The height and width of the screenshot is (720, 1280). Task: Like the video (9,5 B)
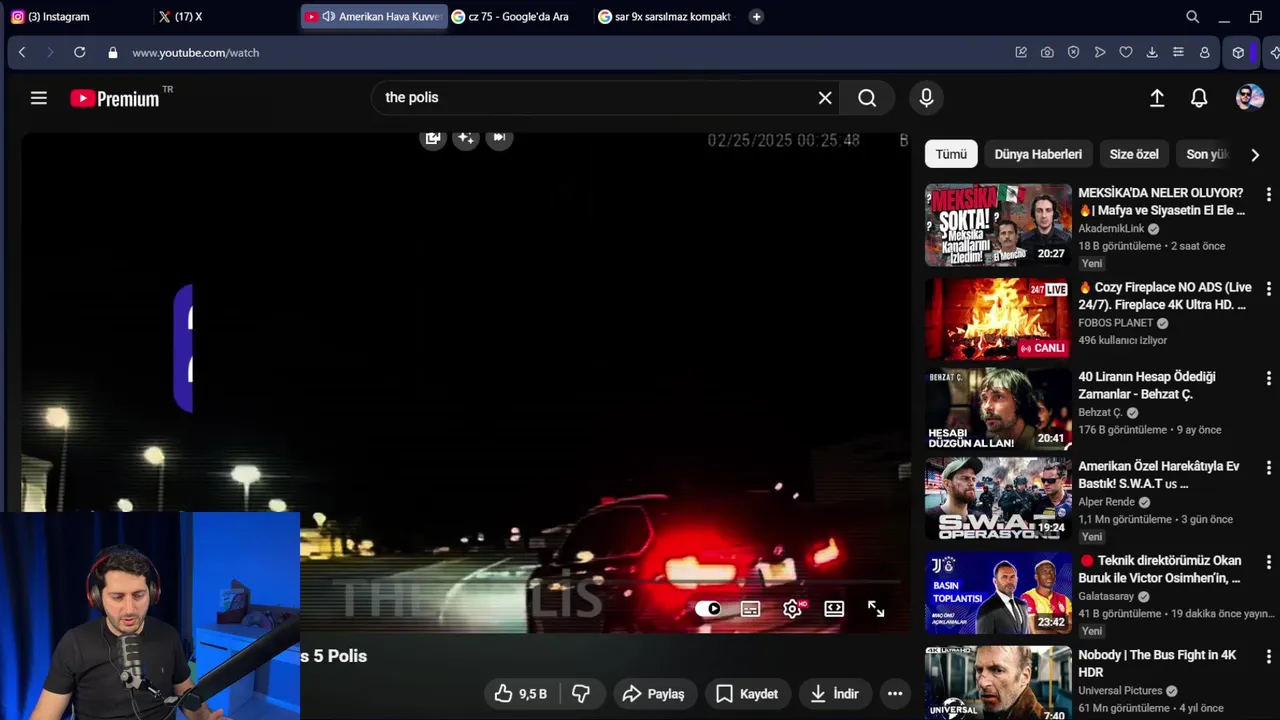521,694
